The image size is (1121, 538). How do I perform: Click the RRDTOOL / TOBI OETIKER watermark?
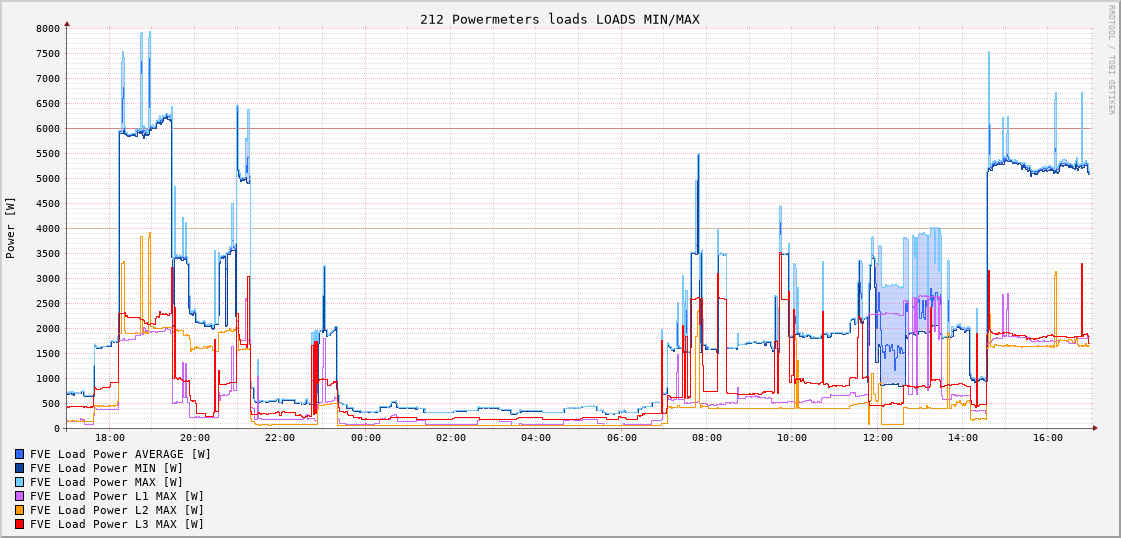(x=1110, y=60)
